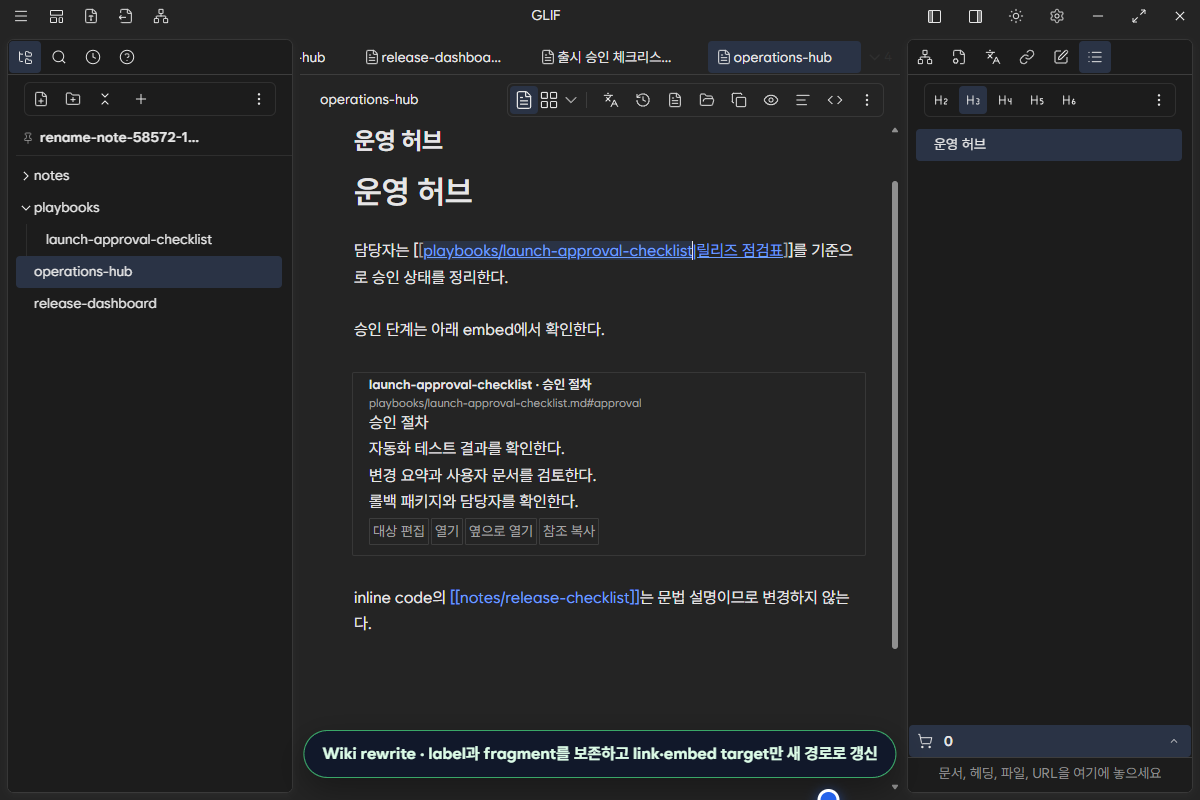Click the document text icon in editor toolbar

[x=675, y=100]
